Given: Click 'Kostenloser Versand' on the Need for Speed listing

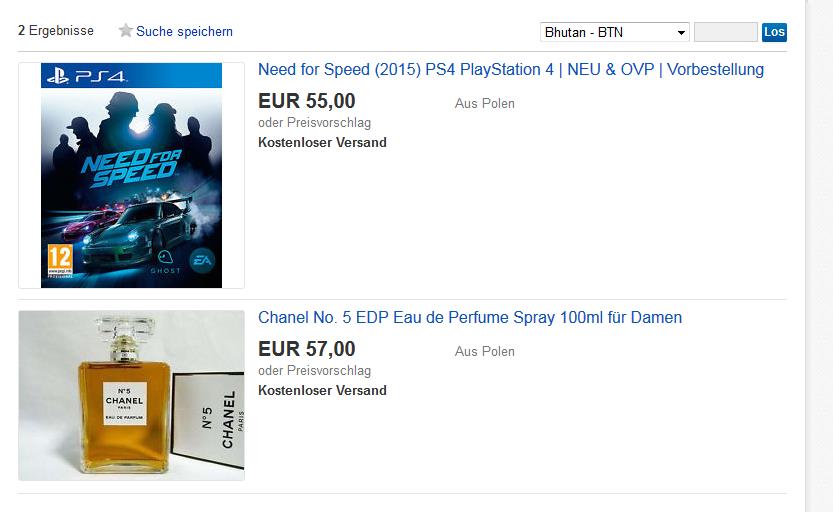Looking at the screenshot, I should pos(322,142).
